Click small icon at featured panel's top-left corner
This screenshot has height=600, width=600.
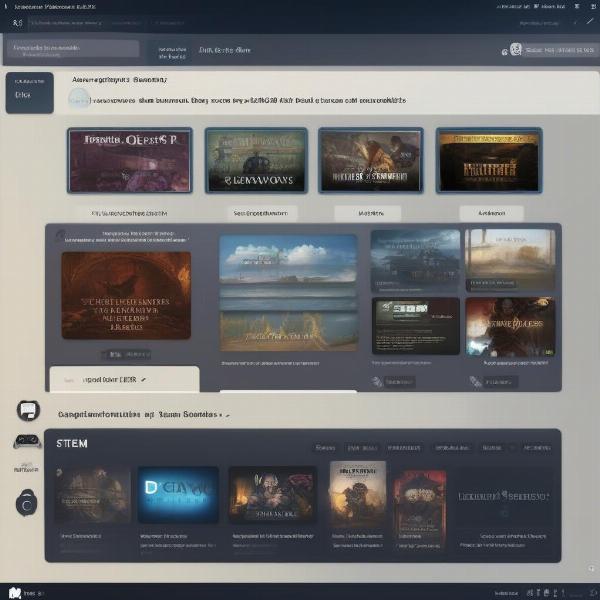(60, 235)
